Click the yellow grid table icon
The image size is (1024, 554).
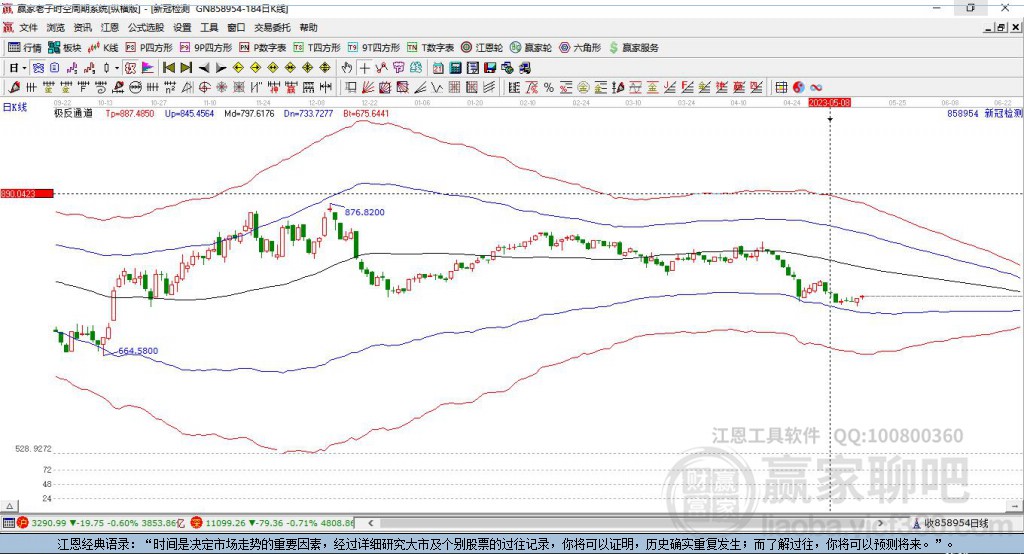(x=781, y=88)
